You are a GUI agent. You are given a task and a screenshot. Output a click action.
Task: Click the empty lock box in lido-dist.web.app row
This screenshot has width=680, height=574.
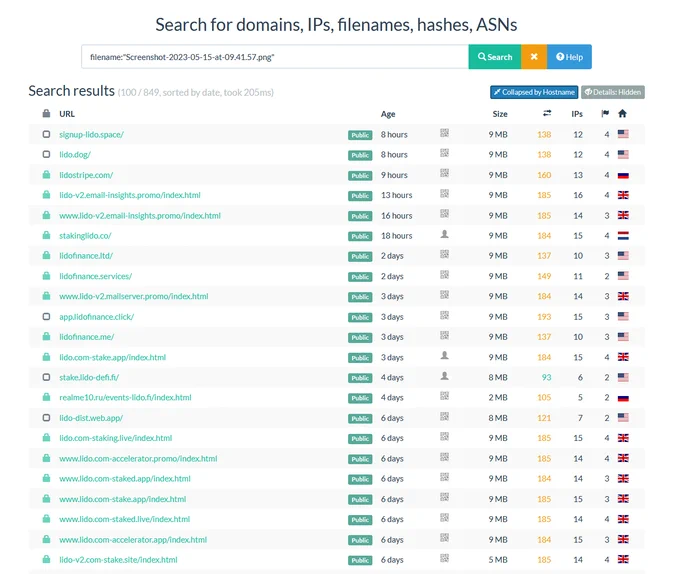(x=46, y=417)
